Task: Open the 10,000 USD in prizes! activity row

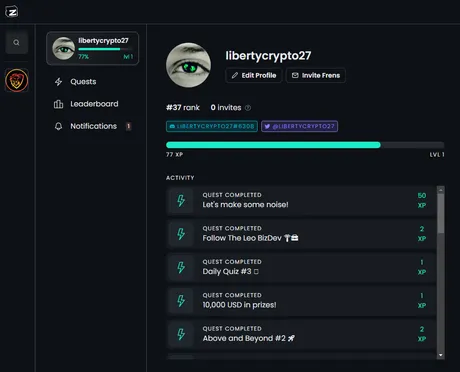Action: click(x=302, y=301)
